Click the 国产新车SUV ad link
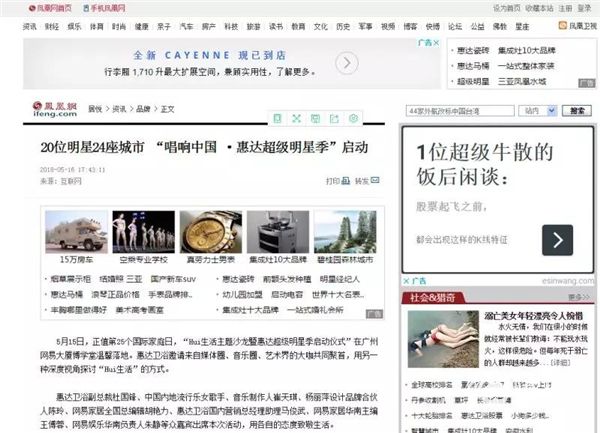 (x=173, y=279)
